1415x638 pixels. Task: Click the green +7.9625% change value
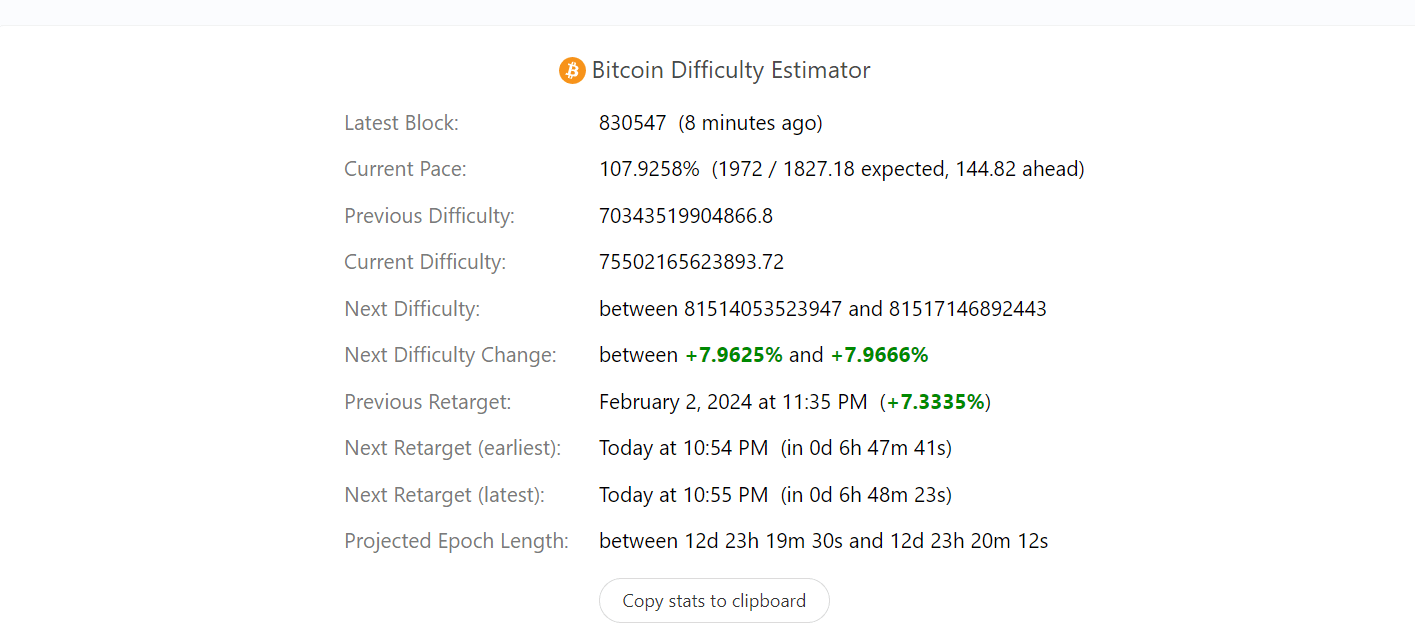[734, 355]
